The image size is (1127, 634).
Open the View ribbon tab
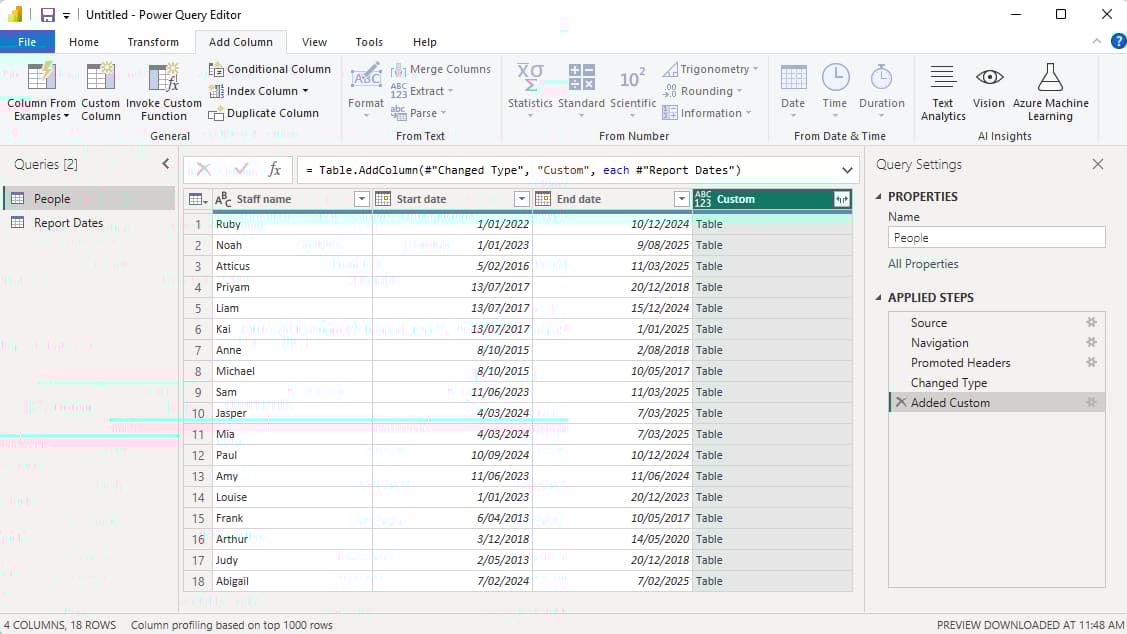[x=314, y=42]
